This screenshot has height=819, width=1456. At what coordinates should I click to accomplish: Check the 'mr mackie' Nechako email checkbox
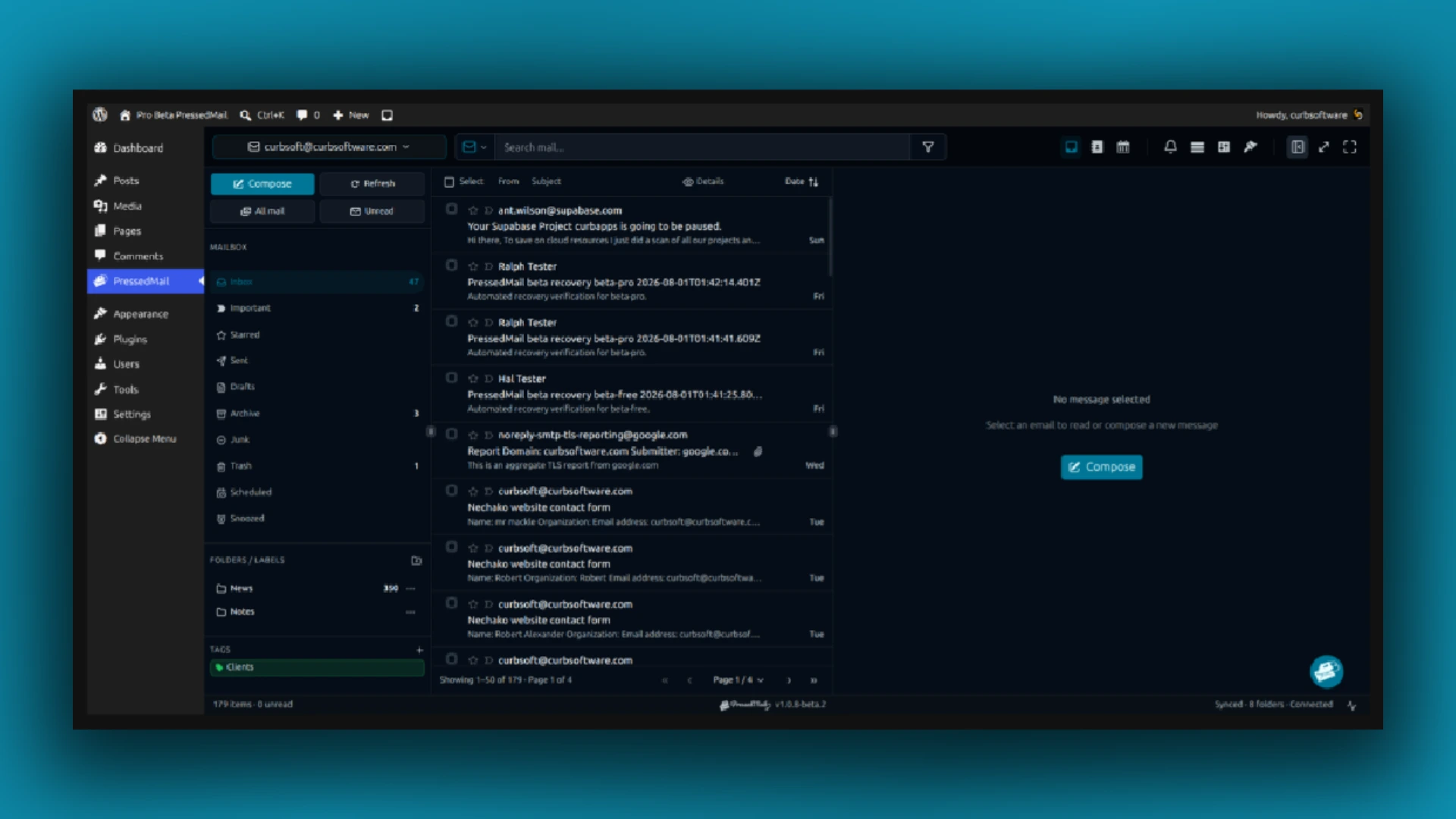pyautogui.click(x=451, y=490)
